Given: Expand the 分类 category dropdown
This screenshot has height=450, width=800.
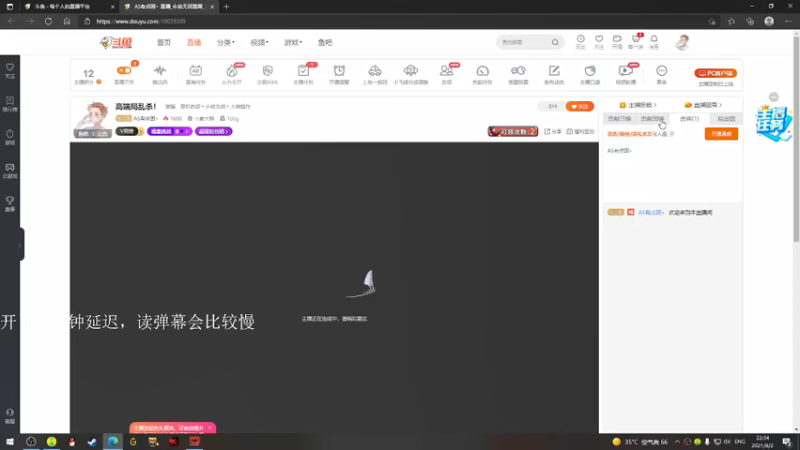Looking at the screenshot, I should point(226,42).
